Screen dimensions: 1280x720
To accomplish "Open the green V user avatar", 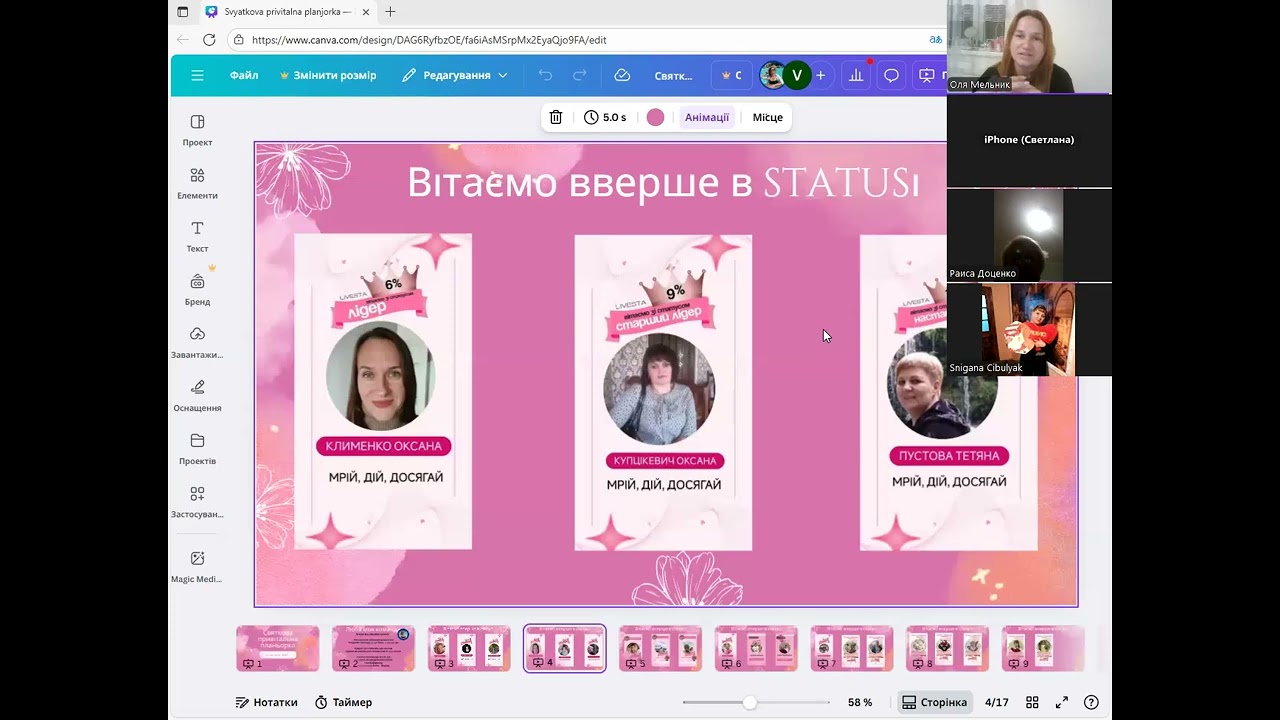I will pyautogui.click(x=796, y=75).
